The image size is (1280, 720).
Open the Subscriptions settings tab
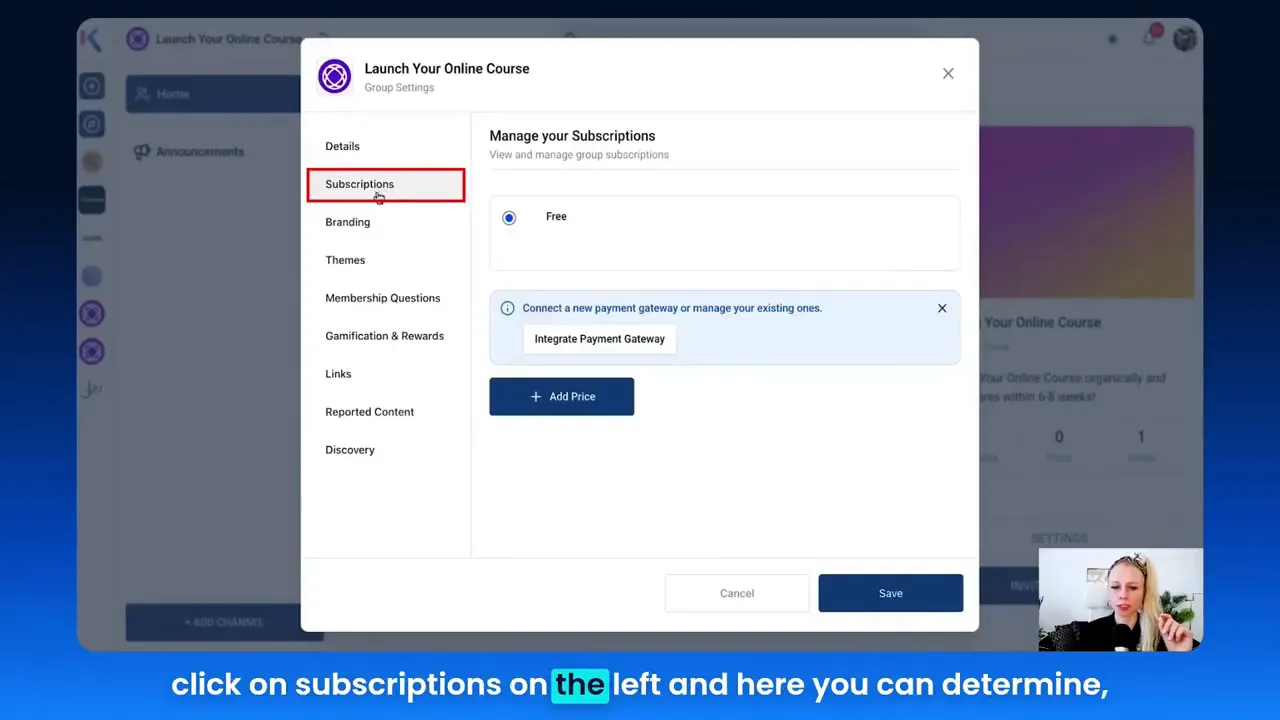[385, 184]
